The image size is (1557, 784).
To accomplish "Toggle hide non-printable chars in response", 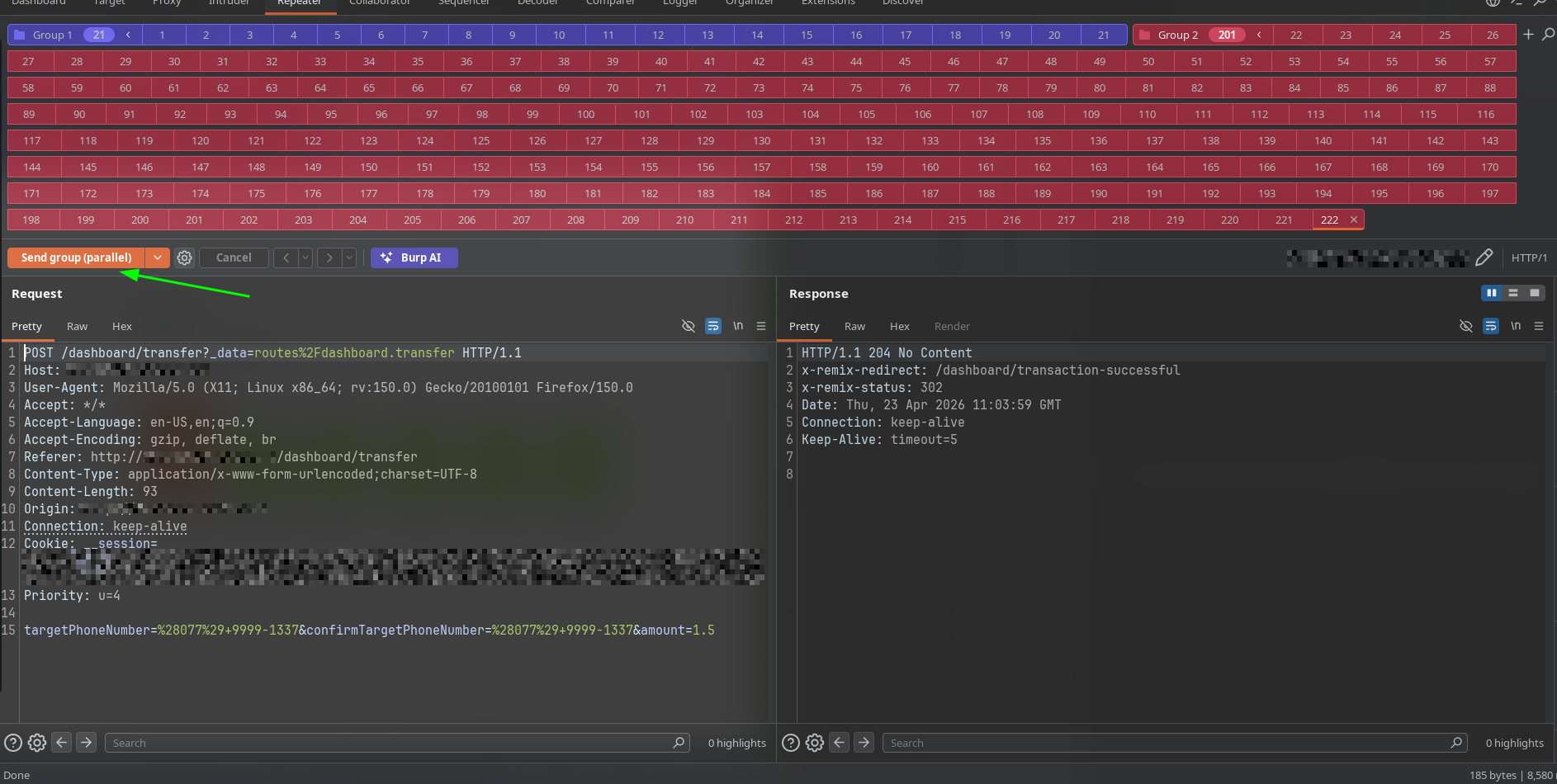I will 1465,326.
